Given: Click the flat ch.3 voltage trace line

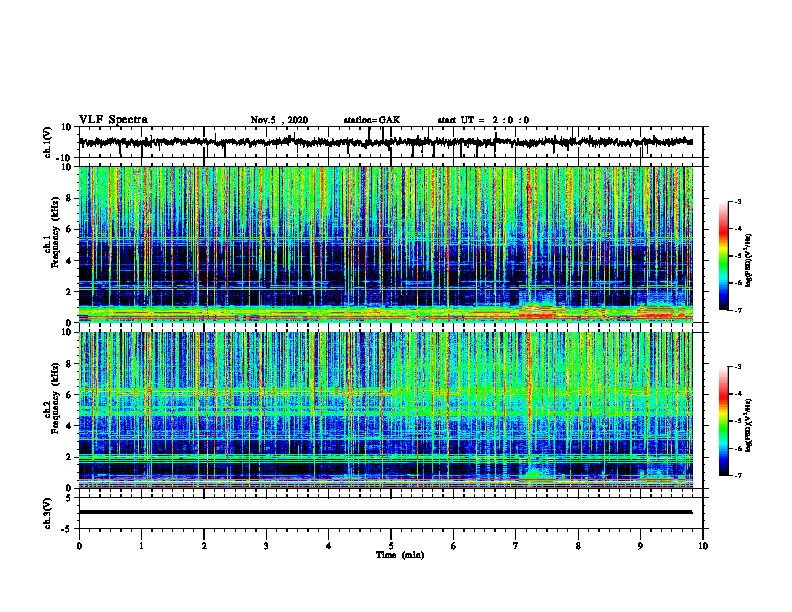Looking at the screenshot, I should pyautogui.click(x=385, y=512).
